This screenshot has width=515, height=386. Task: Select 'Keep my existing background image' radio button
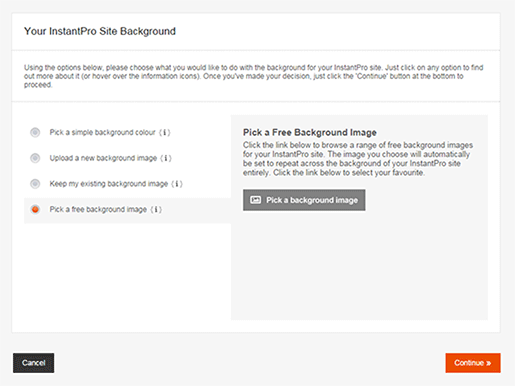pyautogui.click(x=35, y=184)
